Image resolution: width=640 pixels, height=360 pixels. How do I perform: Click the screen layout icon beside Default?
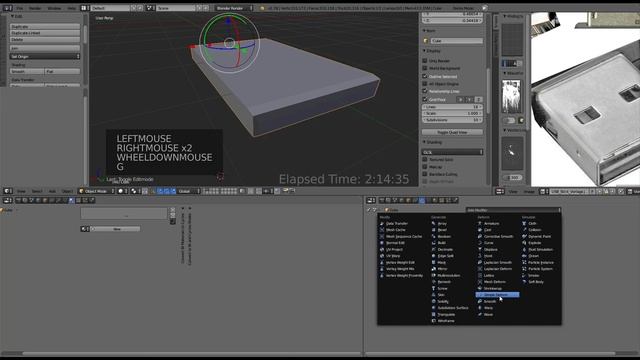(84, 8)
